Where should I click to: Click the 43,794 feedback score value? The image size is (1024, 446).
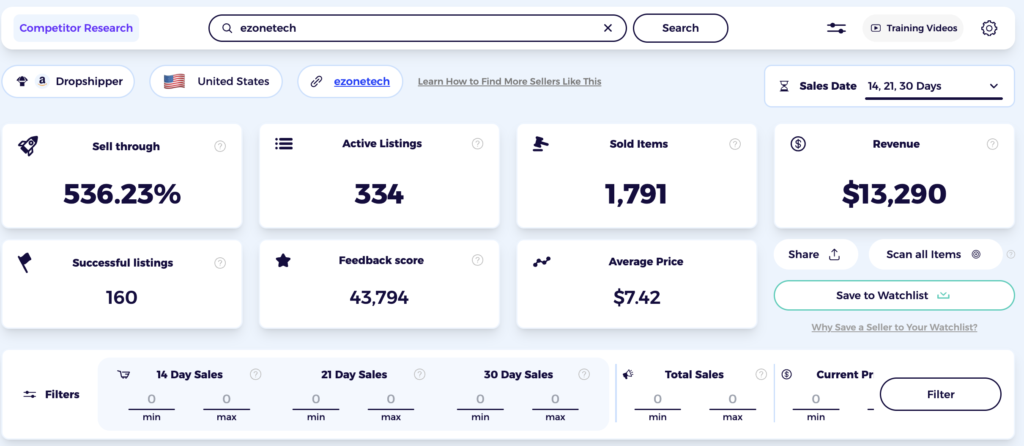tap(379, 298)
